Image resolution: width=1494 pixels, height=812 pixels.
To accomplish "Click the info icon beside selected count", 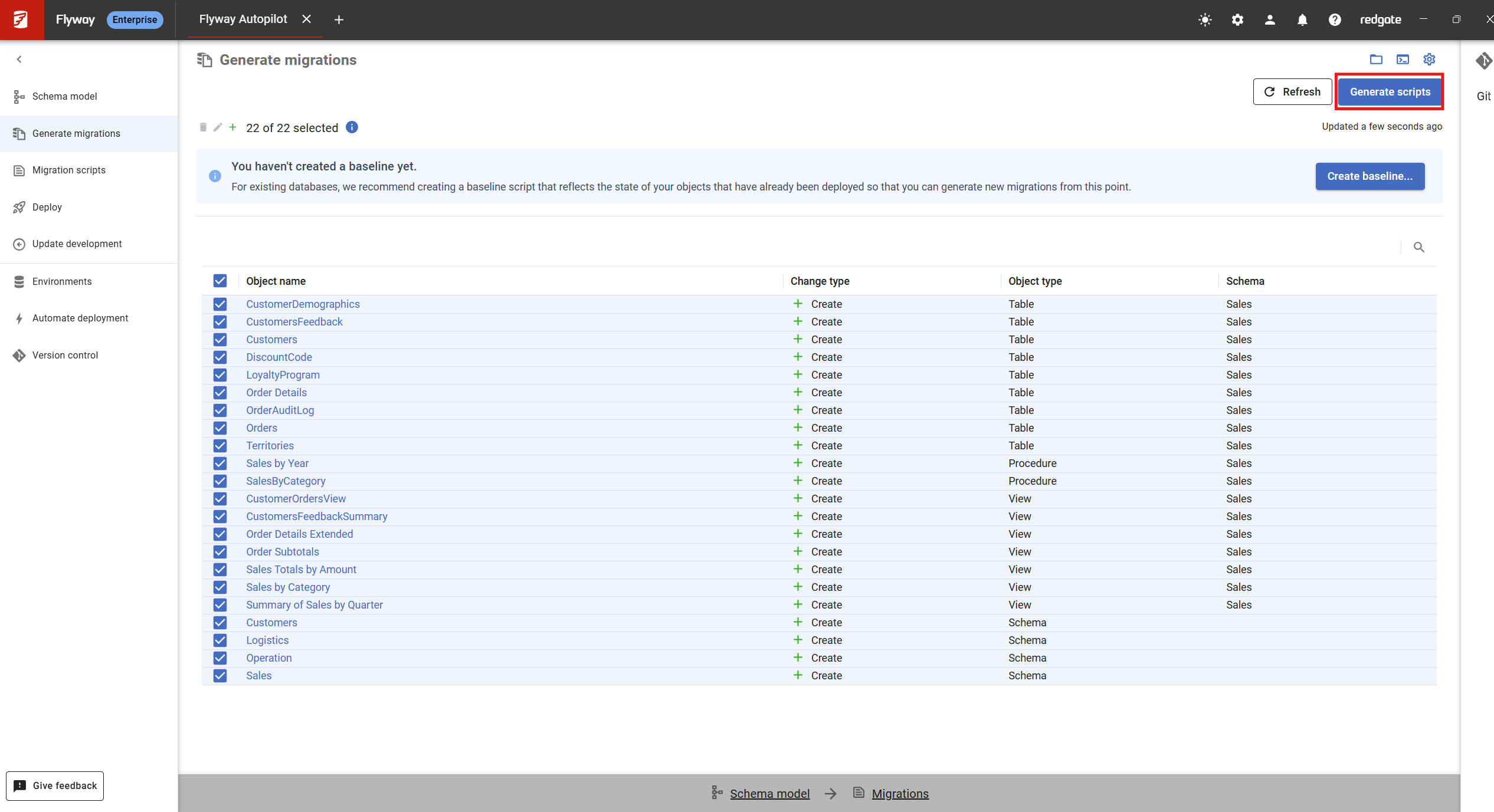I will (x=352, y=127).
